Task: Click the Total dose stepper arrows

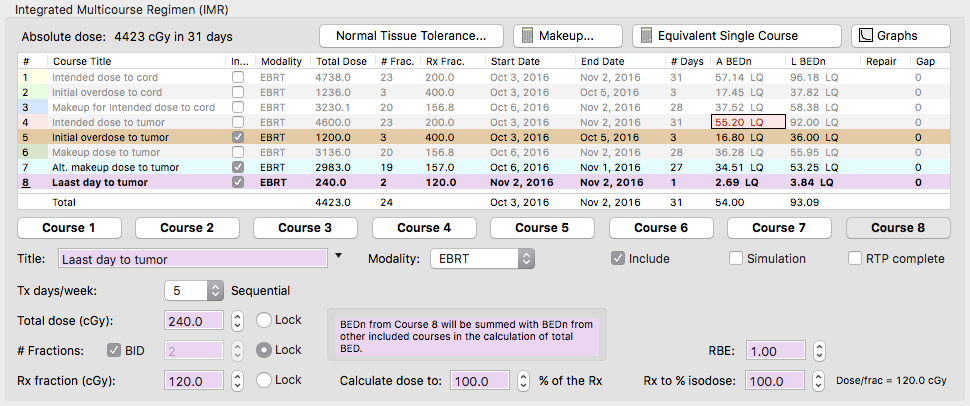Action: pyautogui.click(x=237, y=321)
